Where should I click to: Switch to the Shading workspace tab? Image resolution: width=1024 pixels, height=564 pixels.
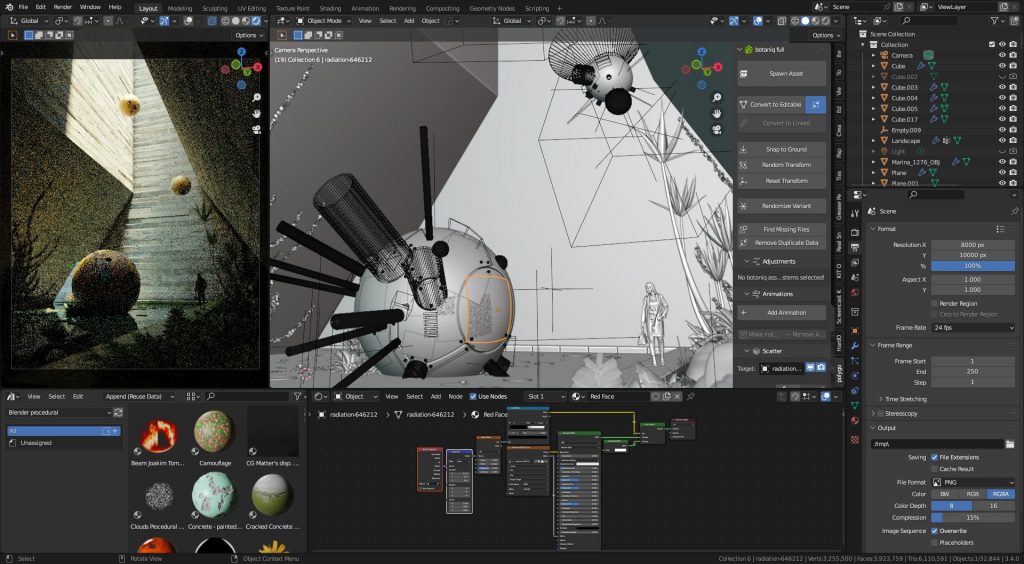click(x=330, y=8)
